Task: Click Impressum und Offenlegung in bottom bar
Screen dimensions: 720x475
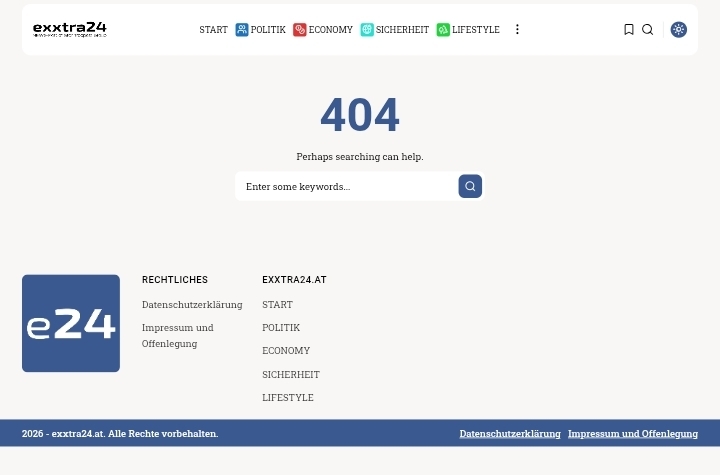Action: pos(632,433)
